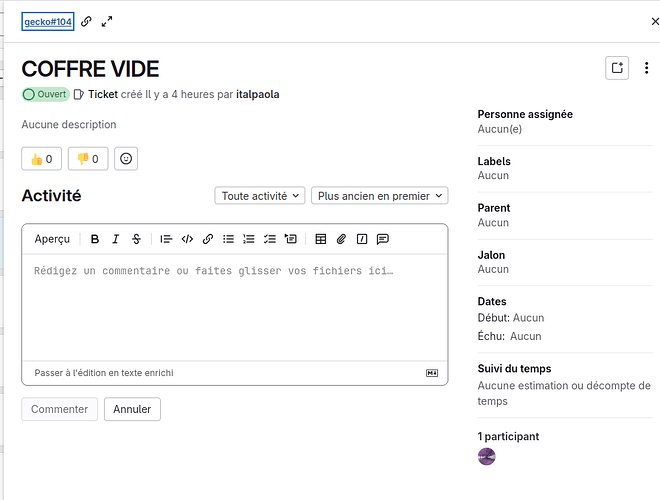Open the emoji reaction picker
Image resolution: width=660 pixels, height=500 pixels.
(126, 158)
